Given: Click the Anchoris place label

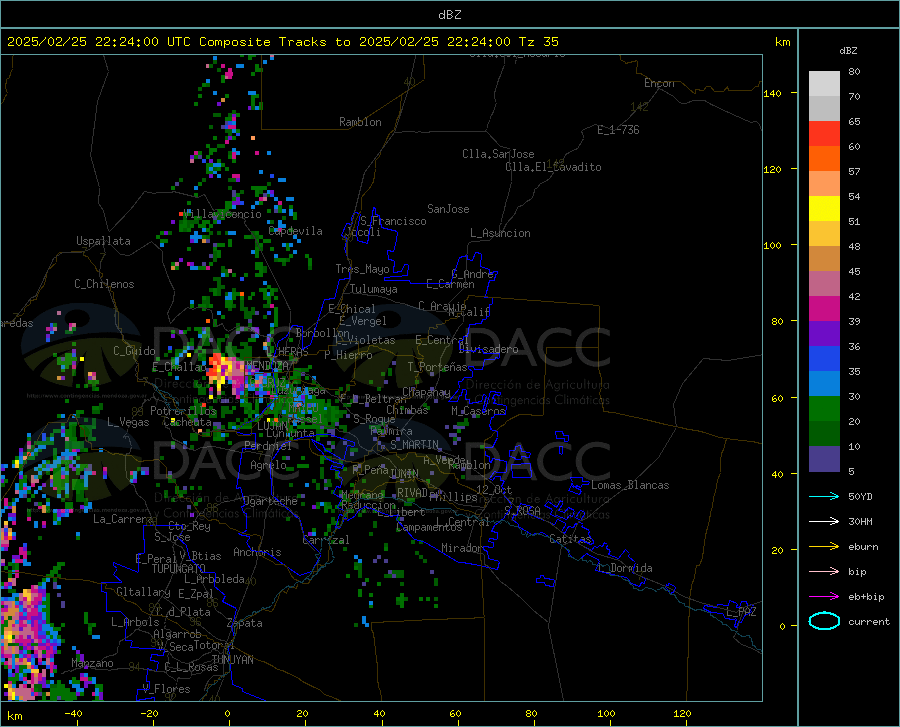Looking at the screenshot, I should pyautogui.click(x=257, y=553).
